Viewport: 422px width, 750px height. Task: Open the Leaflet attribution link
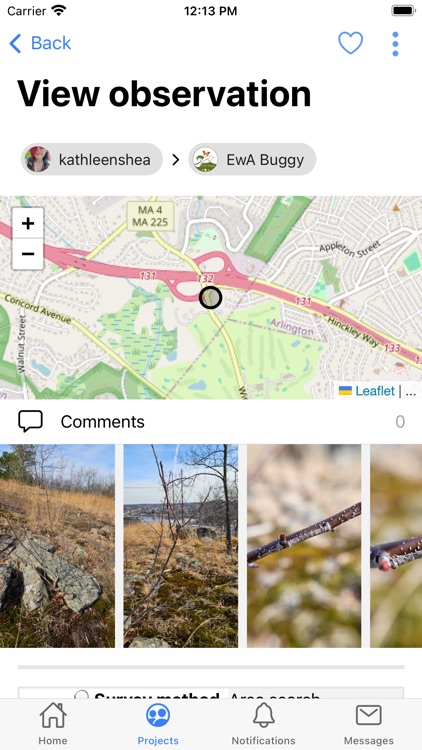(x=375, y=391)
